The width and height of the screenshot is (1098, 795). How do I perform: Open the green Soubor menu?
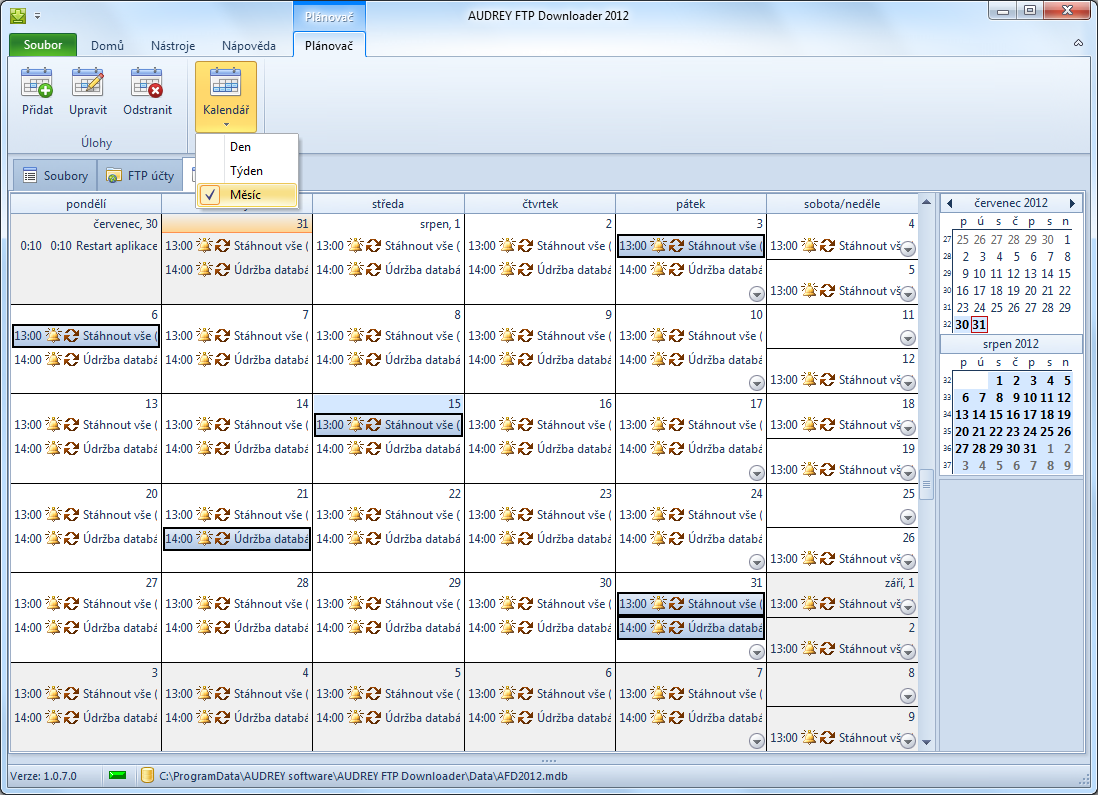pos(43,45)
